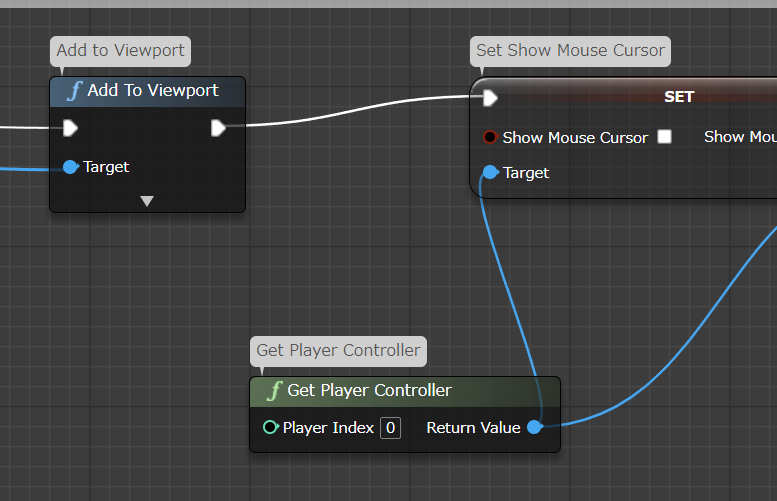777x501 pixels.
Task: Click the Return Value output pin
Action: pos(534,428)
